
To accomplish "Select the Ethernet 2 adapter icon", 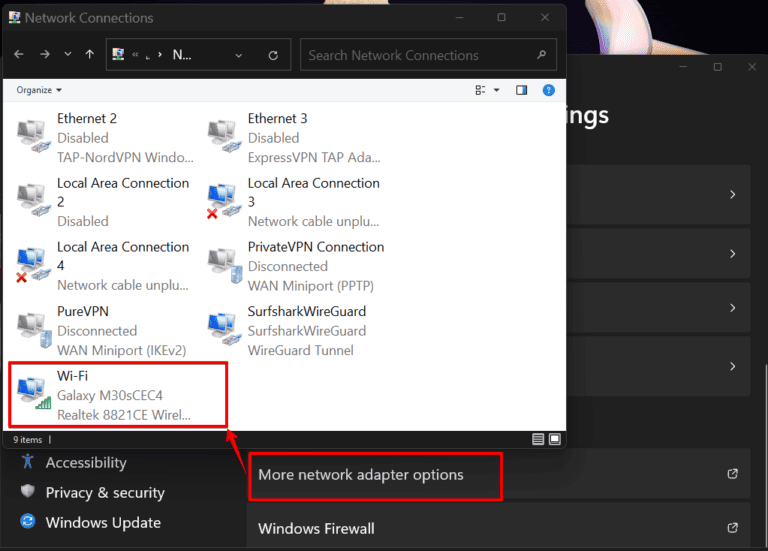I will tap(33, 137).
